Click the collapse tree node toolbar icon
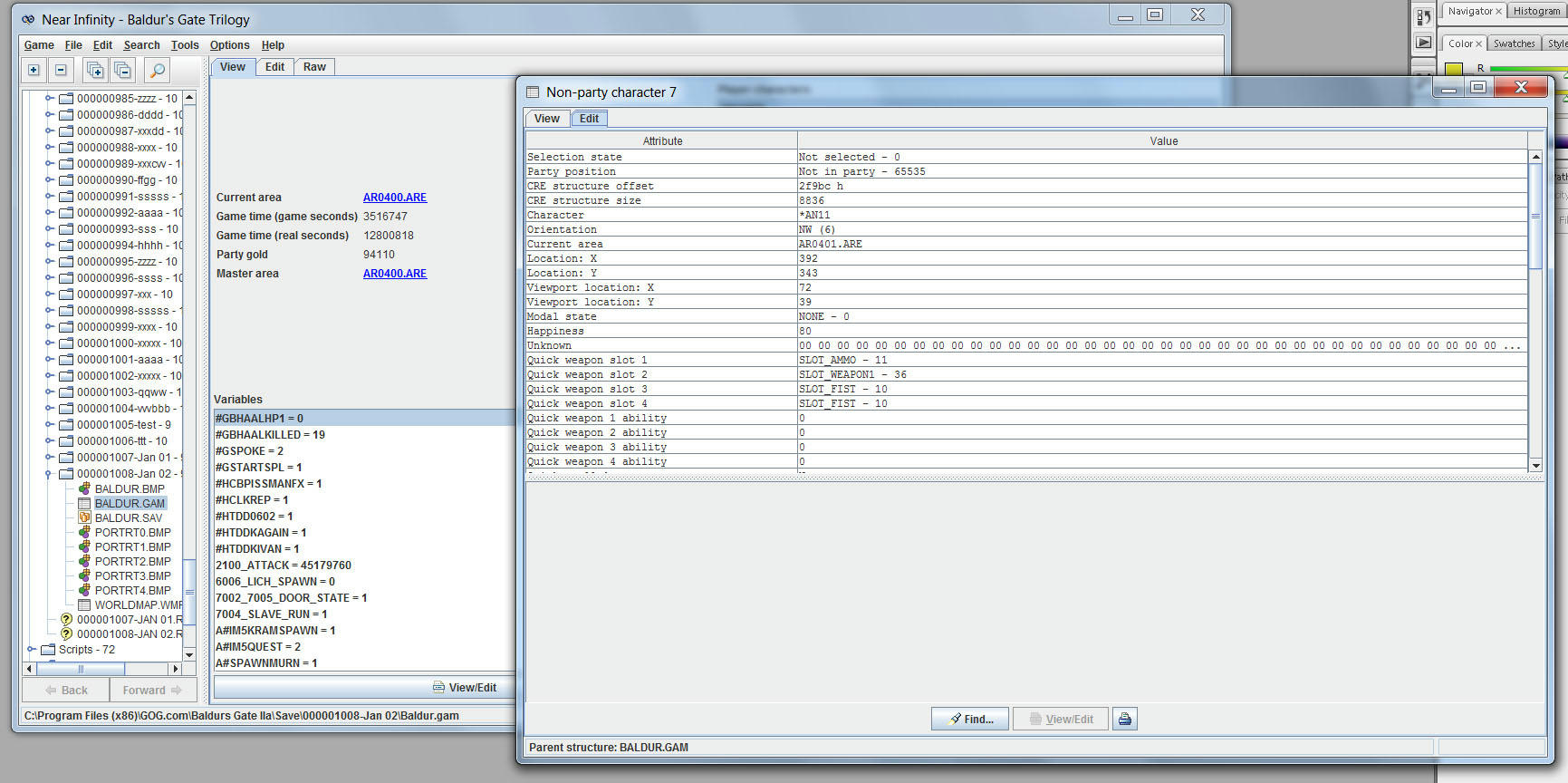Image resolution: width=1568 pixels, height=783 pixels. 61,70
